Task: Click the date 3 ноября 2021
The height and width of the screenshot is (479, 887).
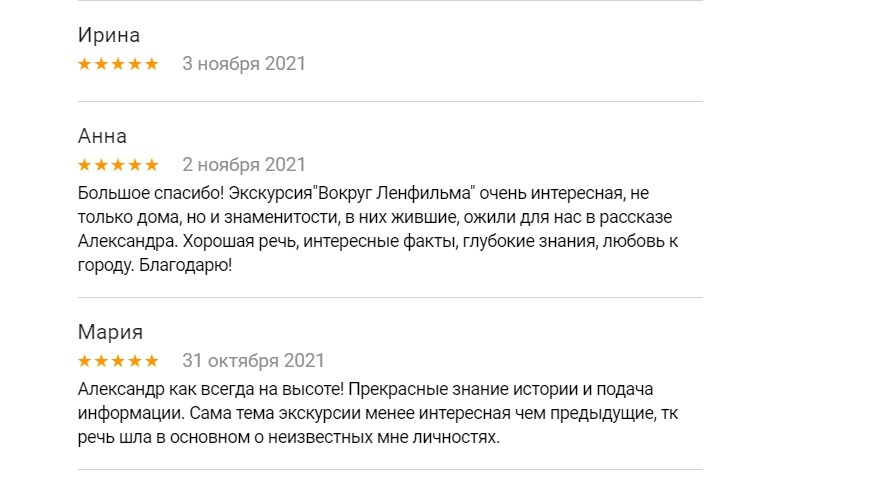Action: tap(244, 64)
